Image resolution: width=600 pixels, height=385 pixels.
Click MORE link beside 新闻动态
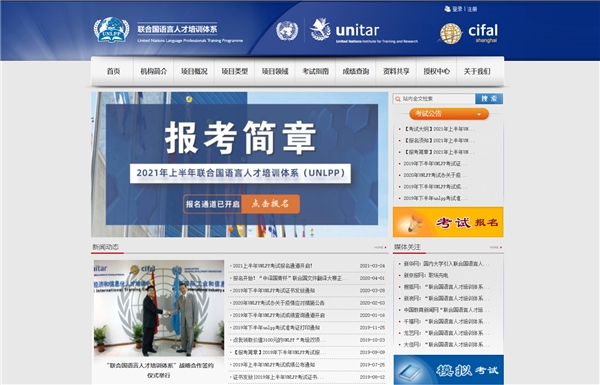(380, 248)
